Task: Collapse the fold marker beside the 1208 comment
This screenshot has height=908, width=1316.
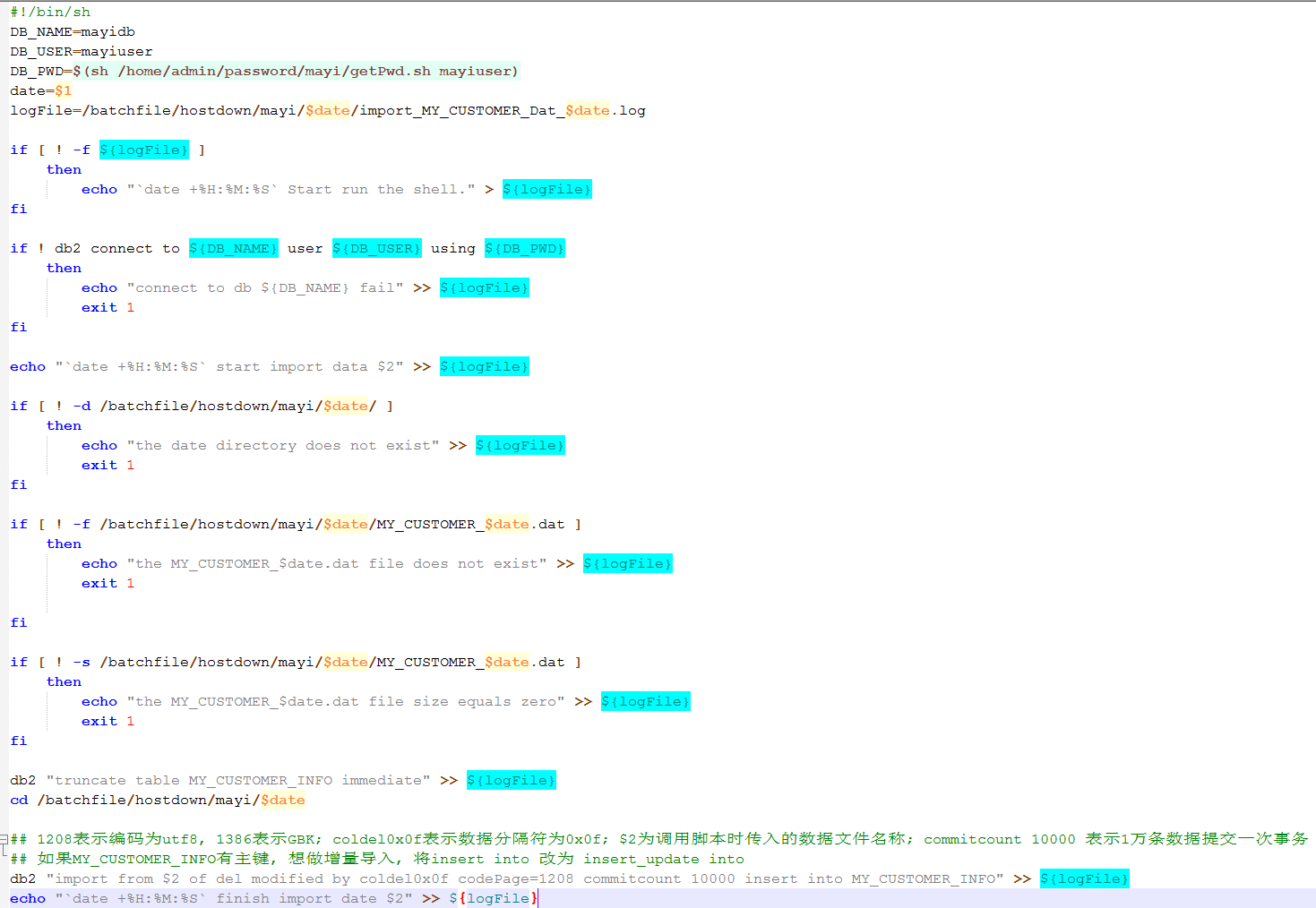Action: pyautogui.click(x=4, y=840)
